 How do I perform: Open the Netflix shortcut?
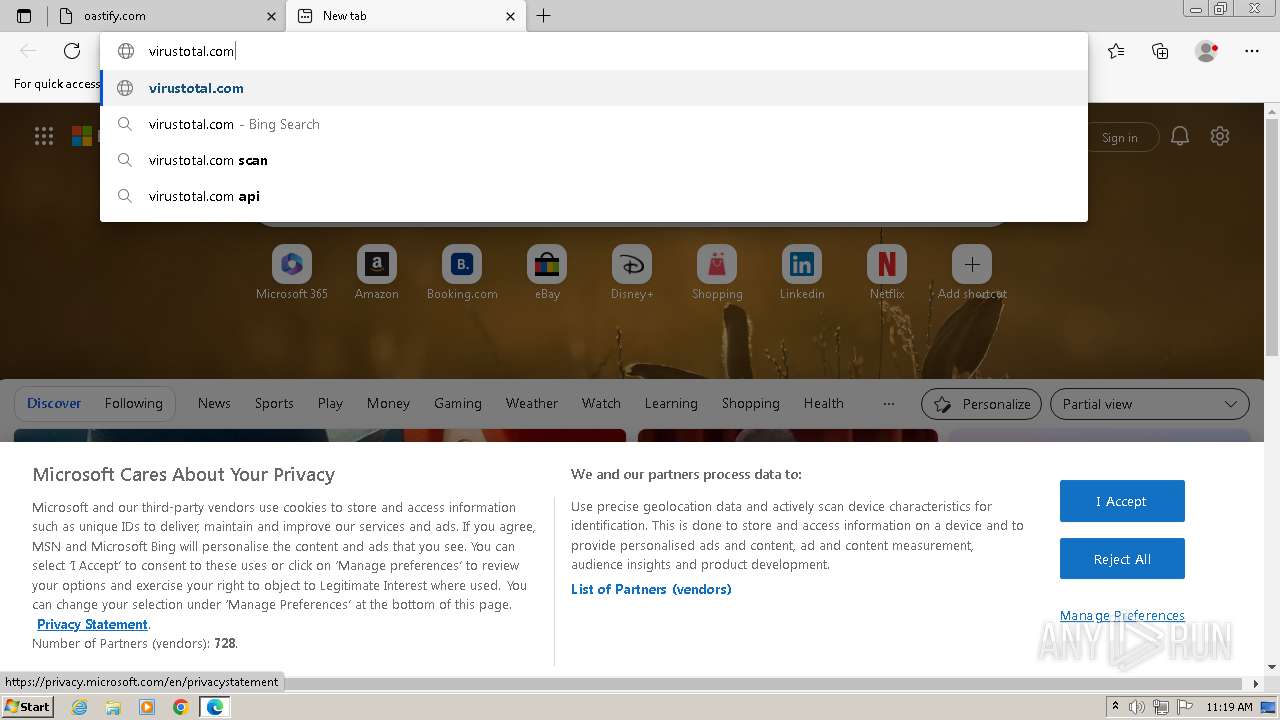pos(887,272)
